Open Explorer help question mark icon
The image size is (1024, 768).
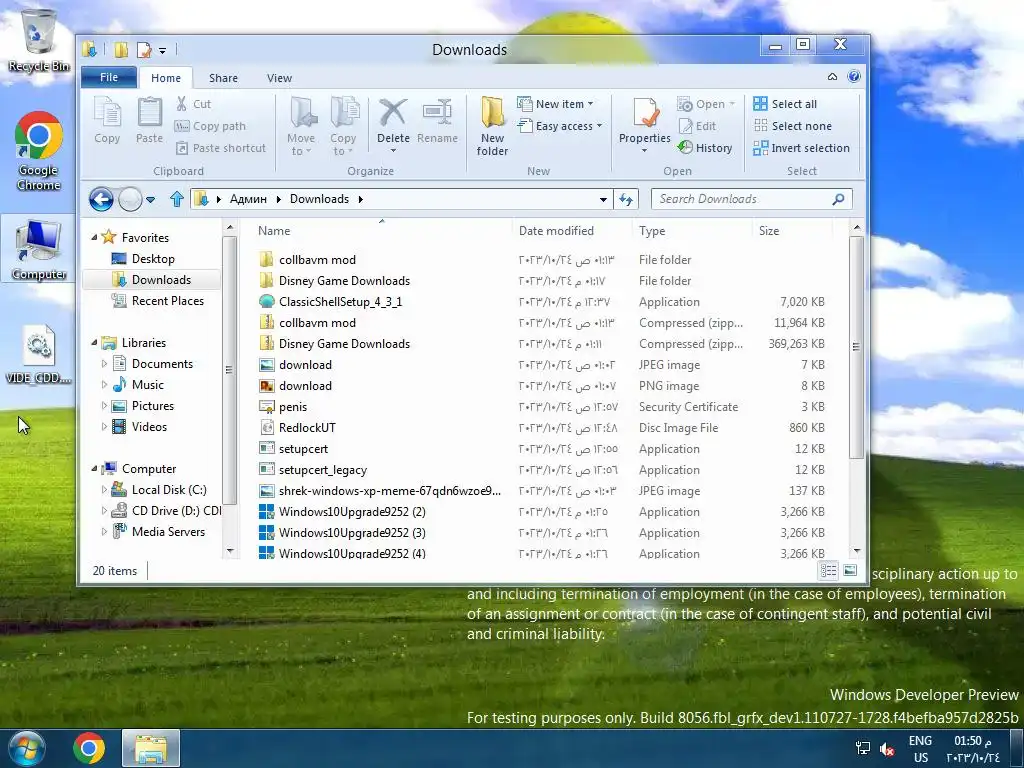[x=854, y=76]
